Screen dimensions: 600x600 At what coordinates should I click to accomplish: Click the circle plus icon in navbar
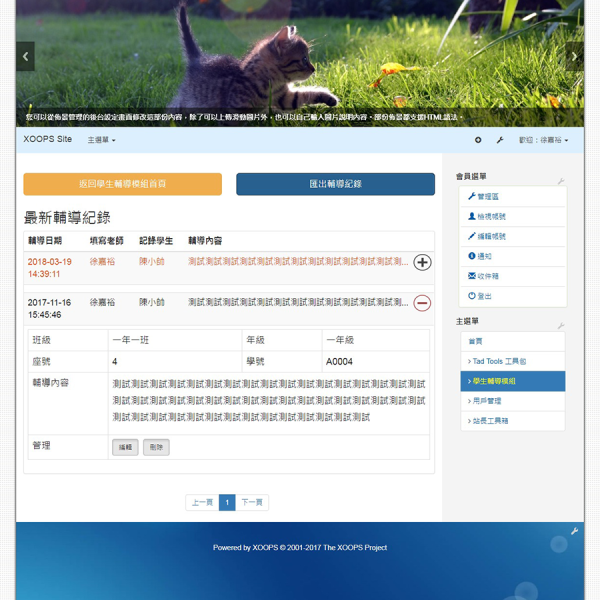tap(478, 140)
